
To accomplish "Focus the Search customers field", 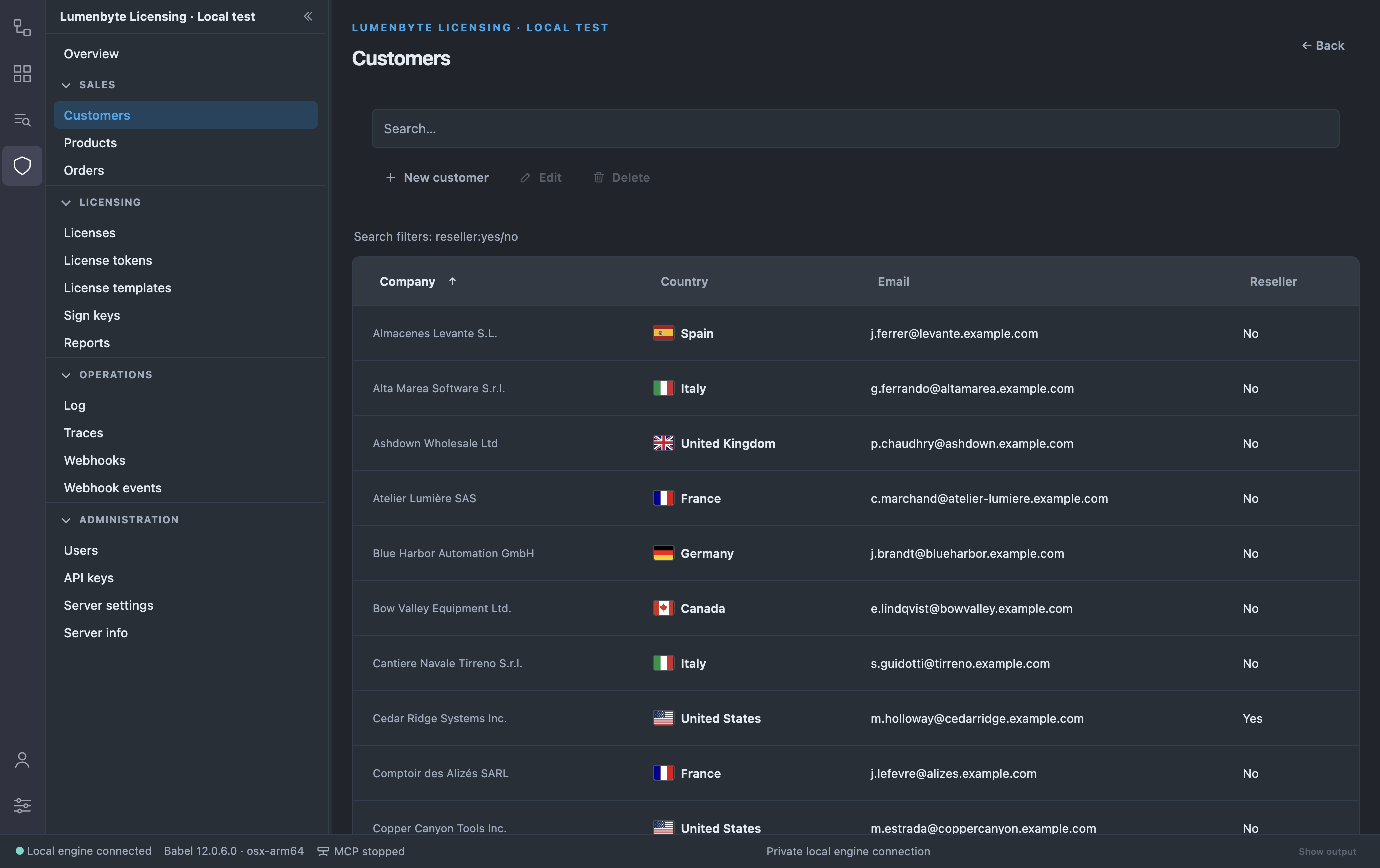I will [x=855, y=129].
